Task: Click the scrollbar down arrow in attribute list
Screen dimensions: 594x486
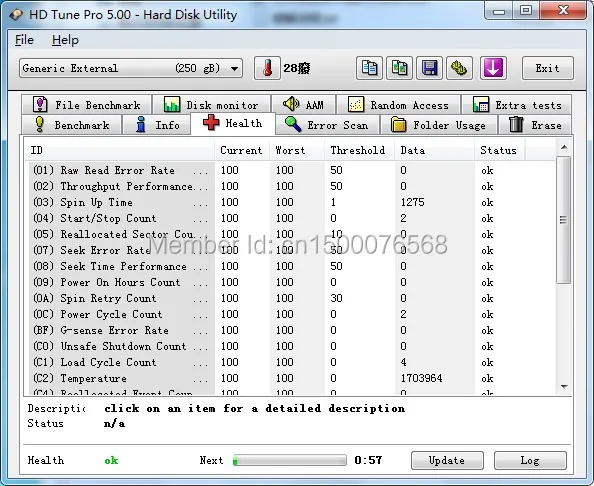Action: (x=564, y=387)
